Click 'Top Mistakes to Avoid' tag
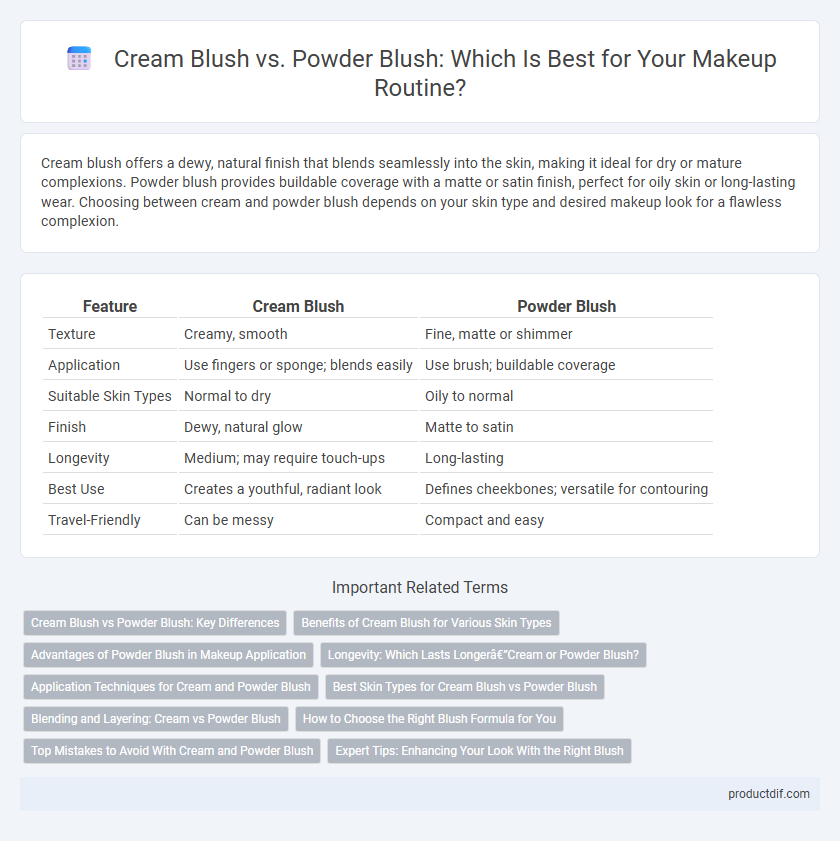The width and height of the screenshot is (840, 841). (x=172, y=751)
